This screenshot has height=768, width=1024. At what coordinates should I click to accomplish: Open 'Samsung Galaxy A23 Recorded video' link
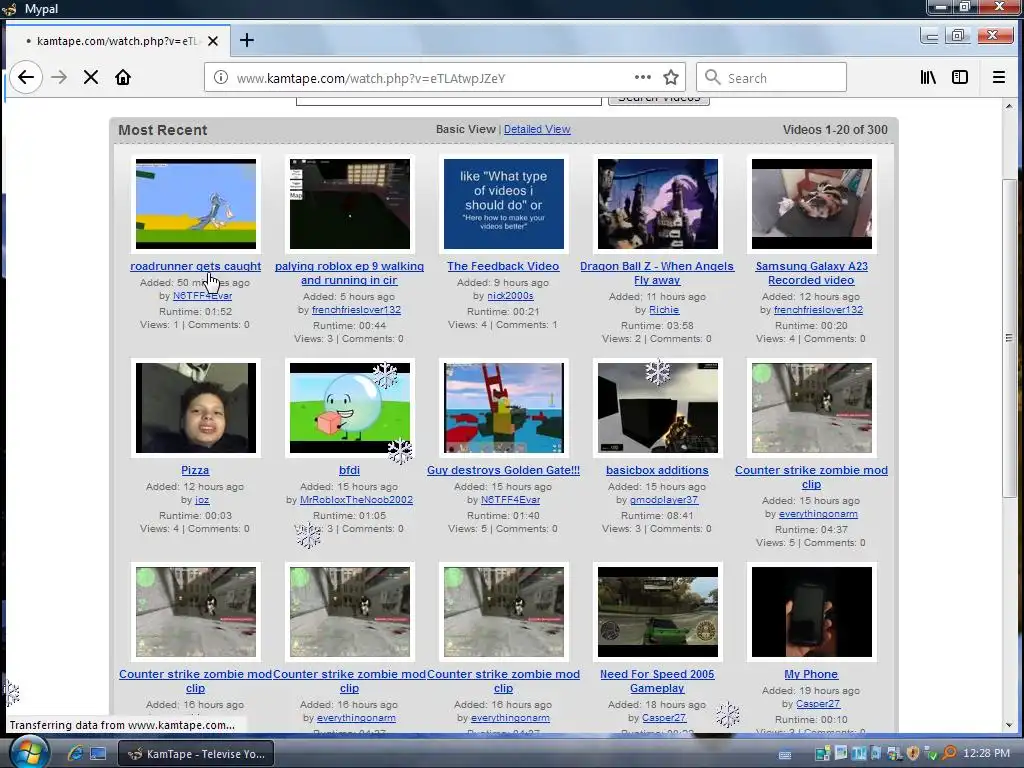811,273
